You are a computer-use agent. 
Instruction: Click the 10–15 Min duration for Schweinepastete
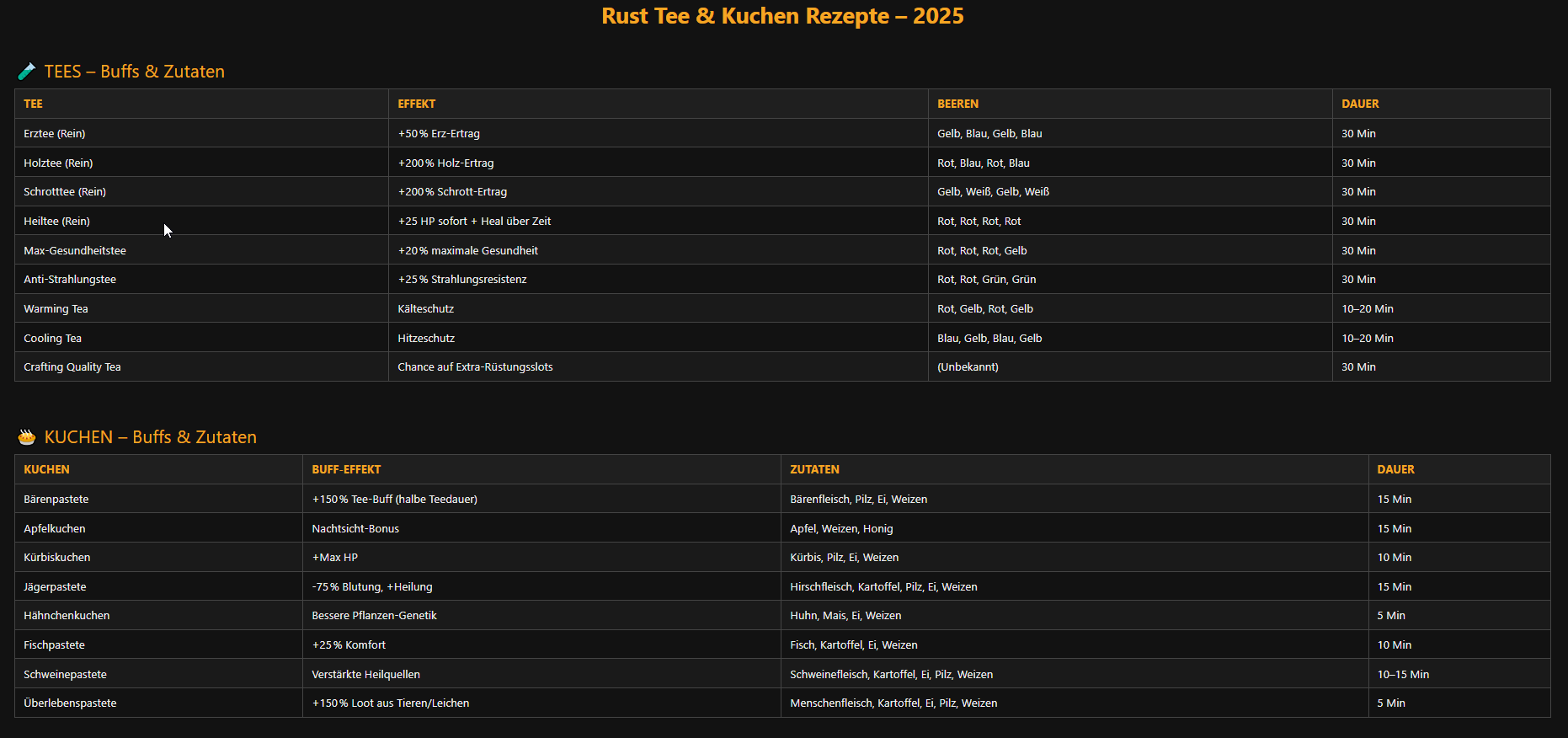(1403, 675)
